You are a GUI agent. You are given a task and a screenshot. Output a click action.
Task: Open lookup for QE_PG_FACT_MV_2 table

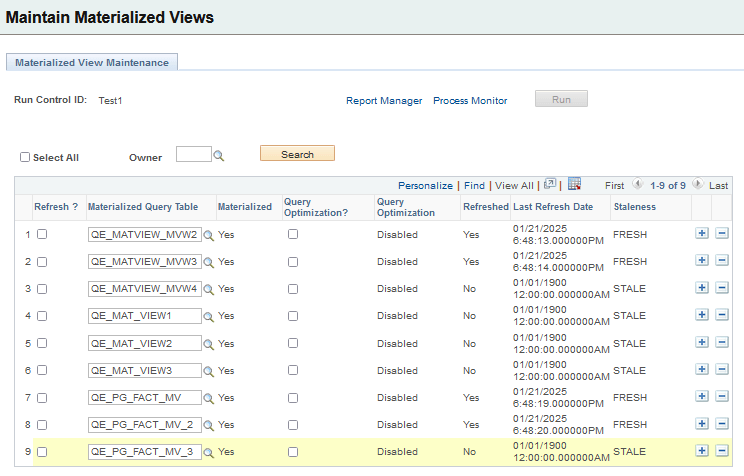coord(208,425)
